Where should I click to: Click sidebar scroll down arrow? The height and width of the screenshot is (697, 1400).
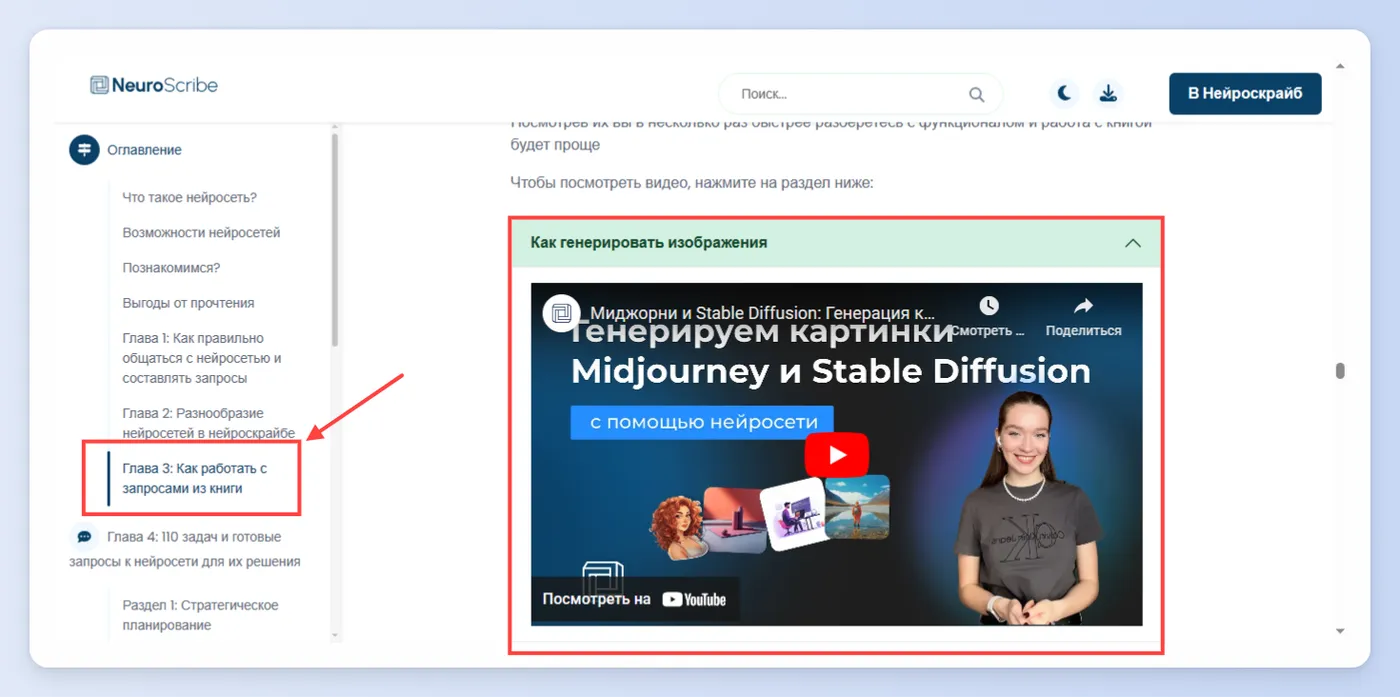(335, 635)
